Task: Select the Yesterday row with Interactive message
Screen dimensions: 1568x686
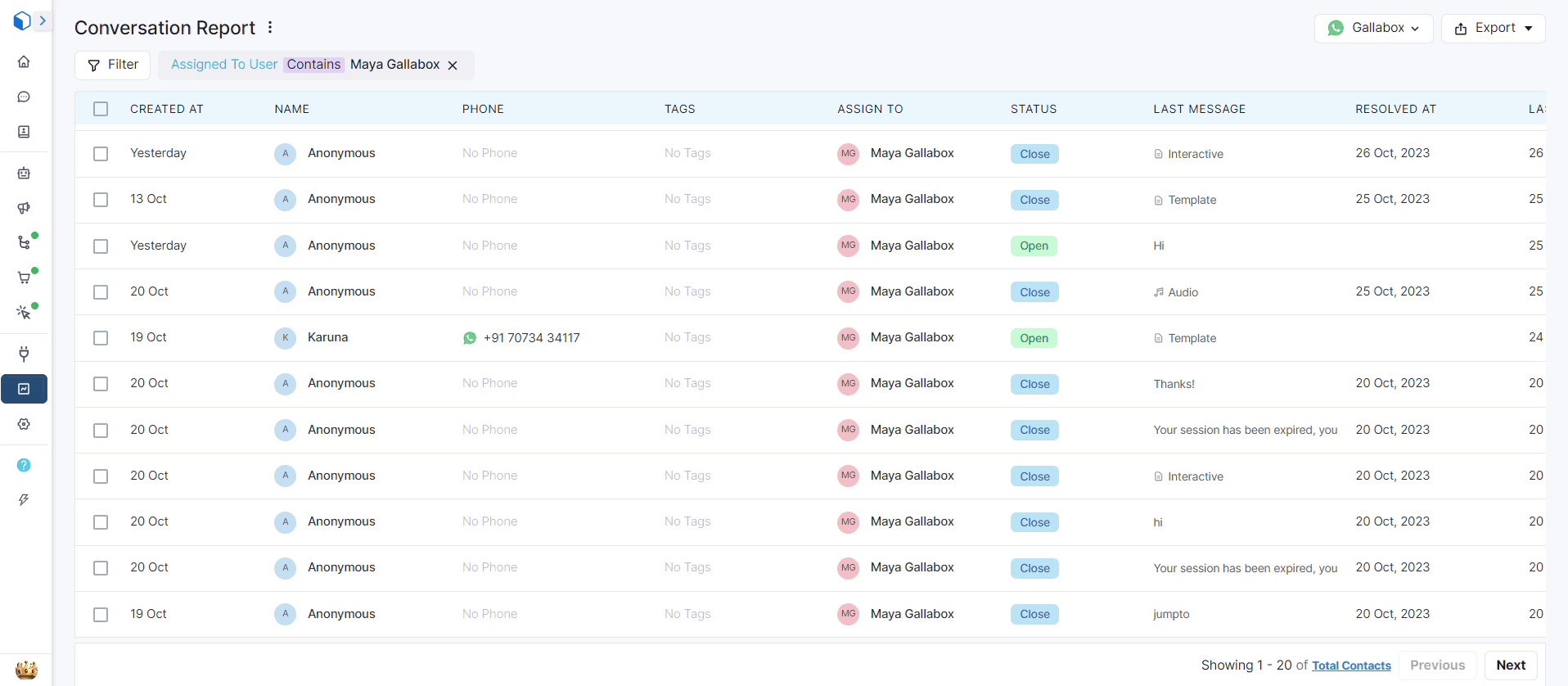Action: coord(101,154)
